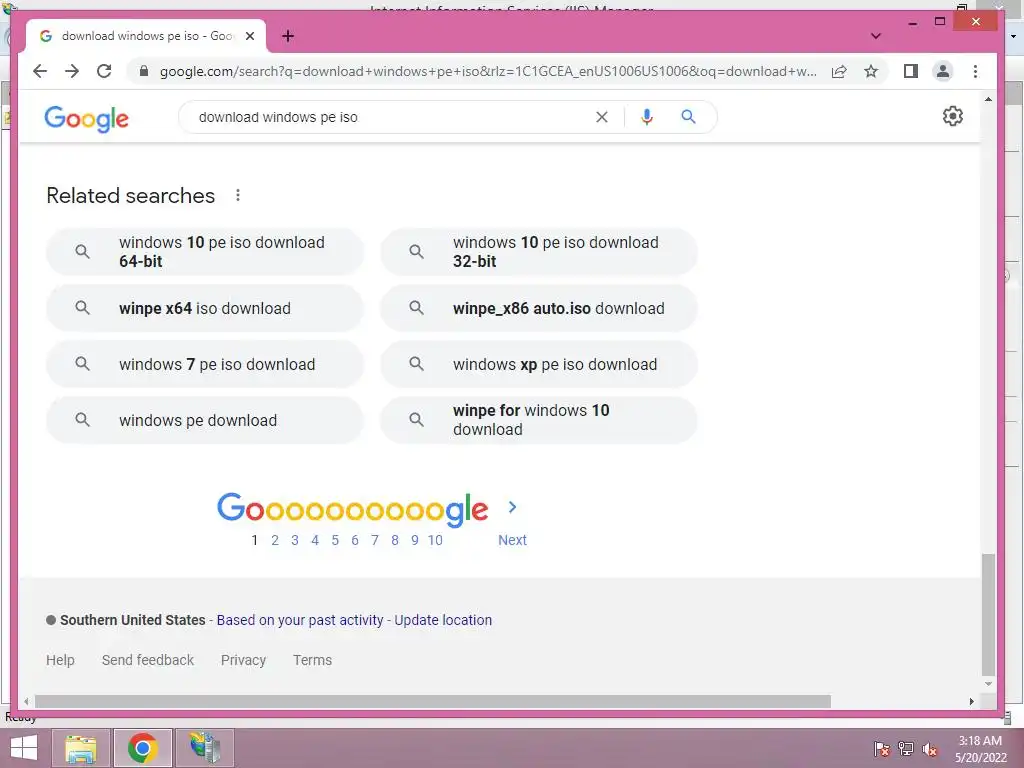Close the 'download windows pe iso' tab
Screen dimensions: 1024x768
pos(249,36)
